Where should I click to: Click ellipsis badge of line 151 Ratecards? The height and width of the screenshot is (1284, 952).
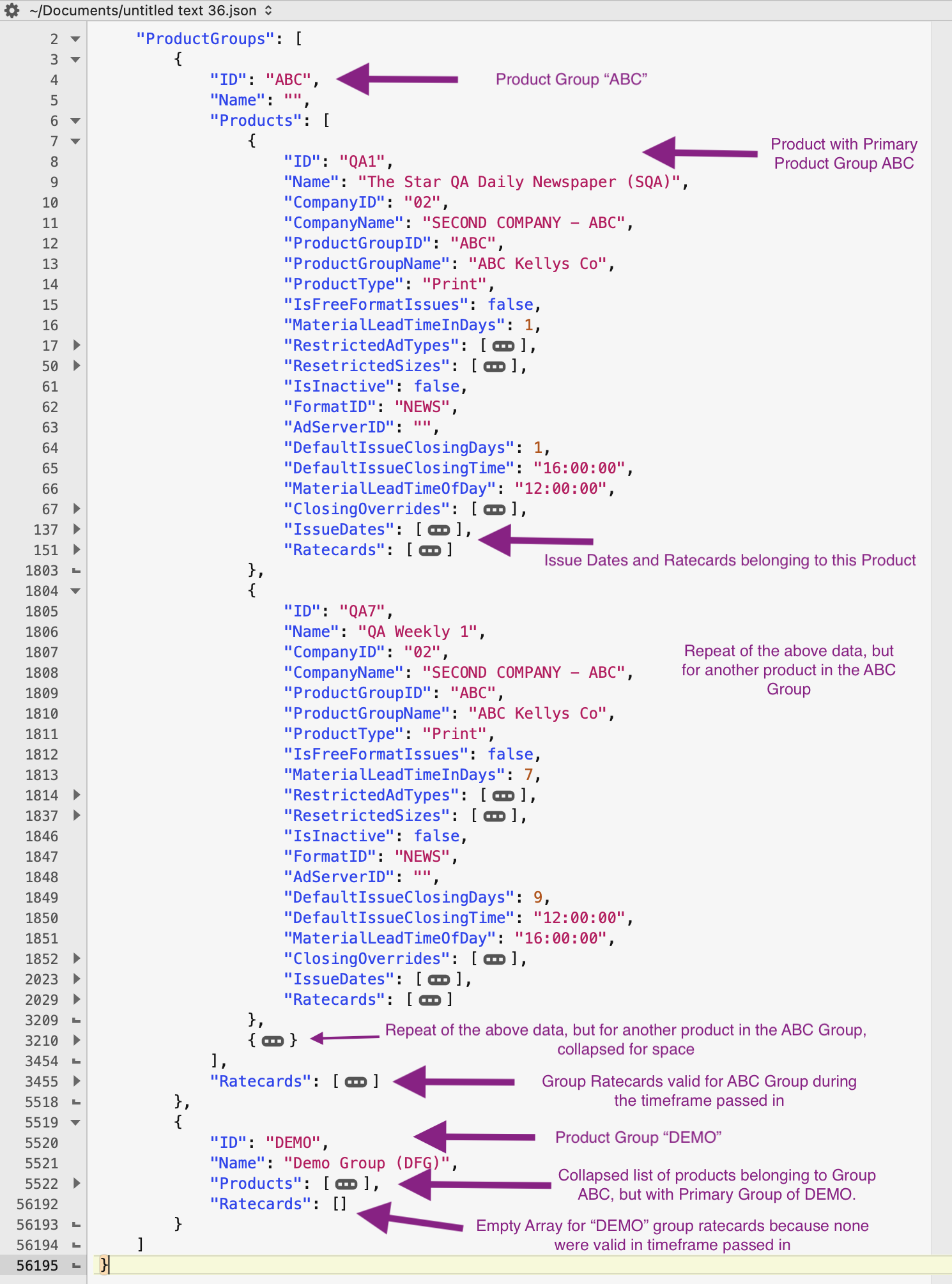pos(429,551)
